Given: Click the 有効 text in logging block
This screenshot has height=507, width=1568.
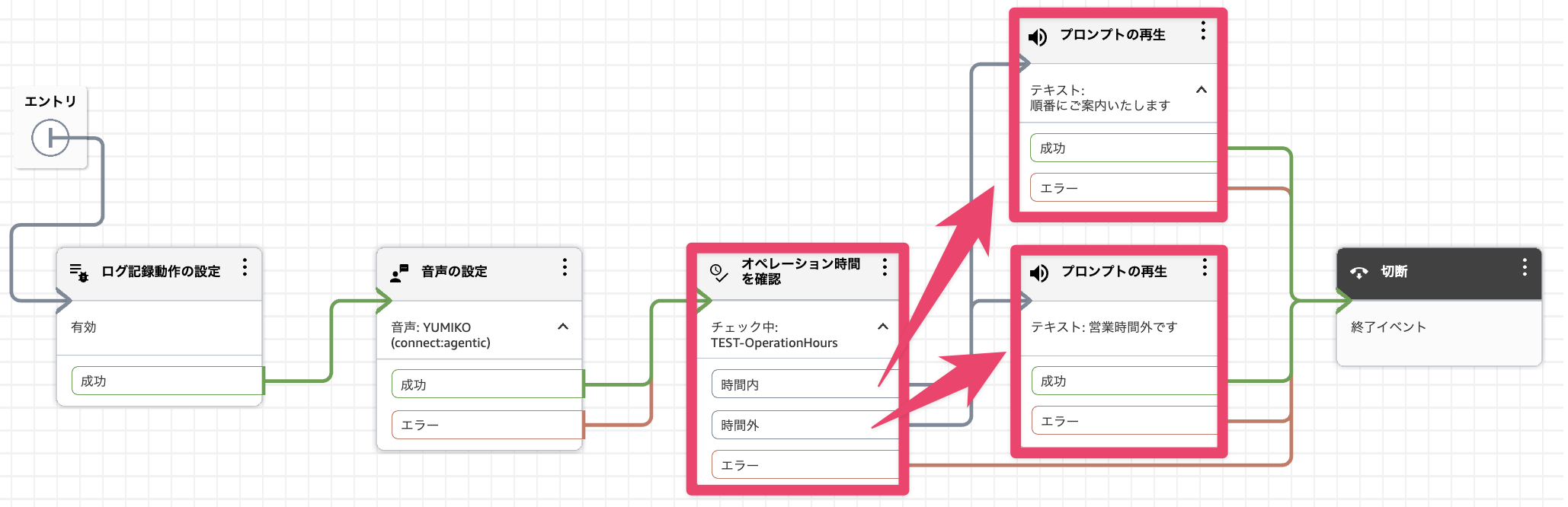Looking at the screenshot, I should click(84, 327).
